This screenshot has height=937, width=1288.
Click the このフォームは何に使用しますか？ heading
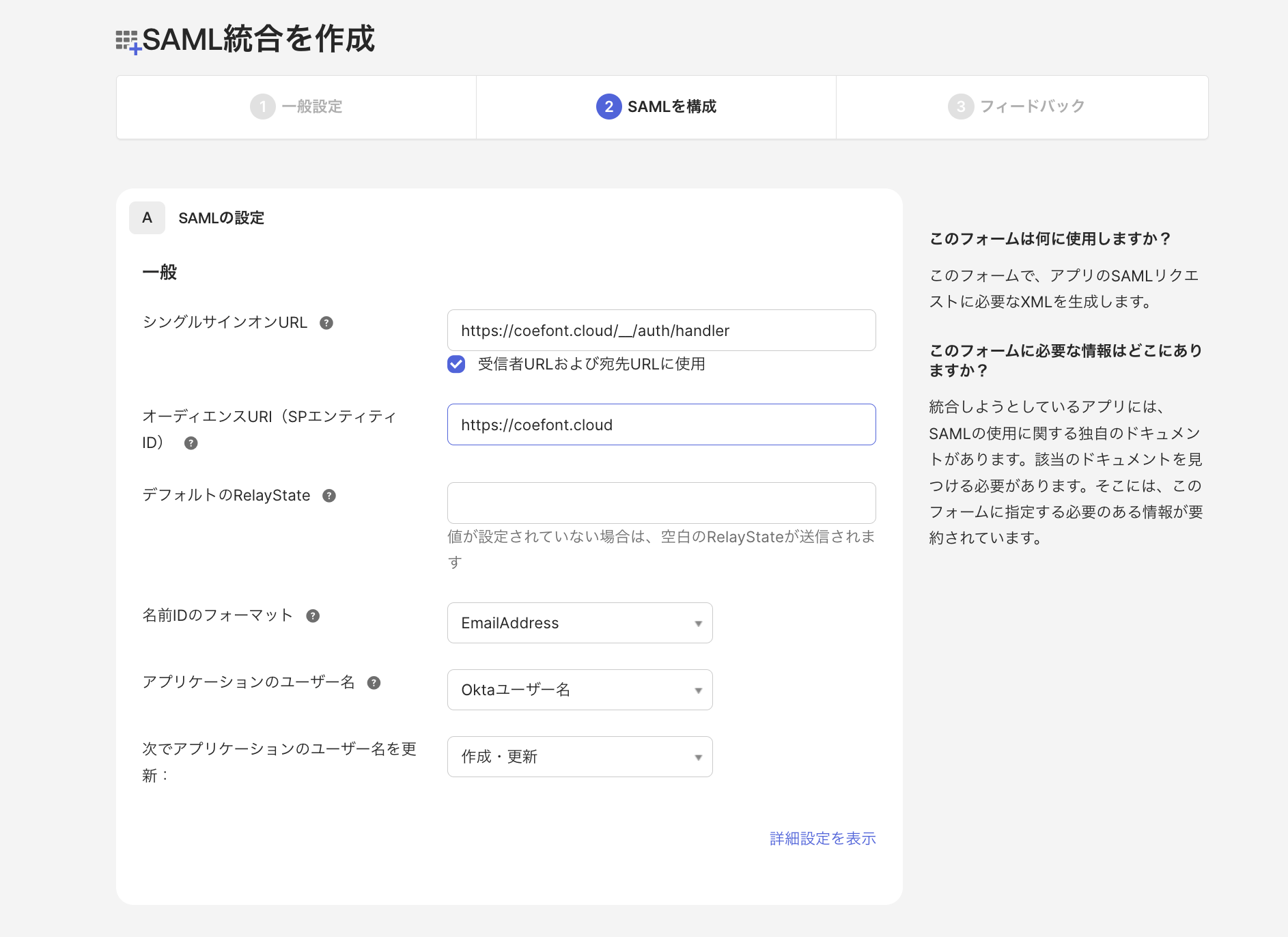pos(1050,239)
